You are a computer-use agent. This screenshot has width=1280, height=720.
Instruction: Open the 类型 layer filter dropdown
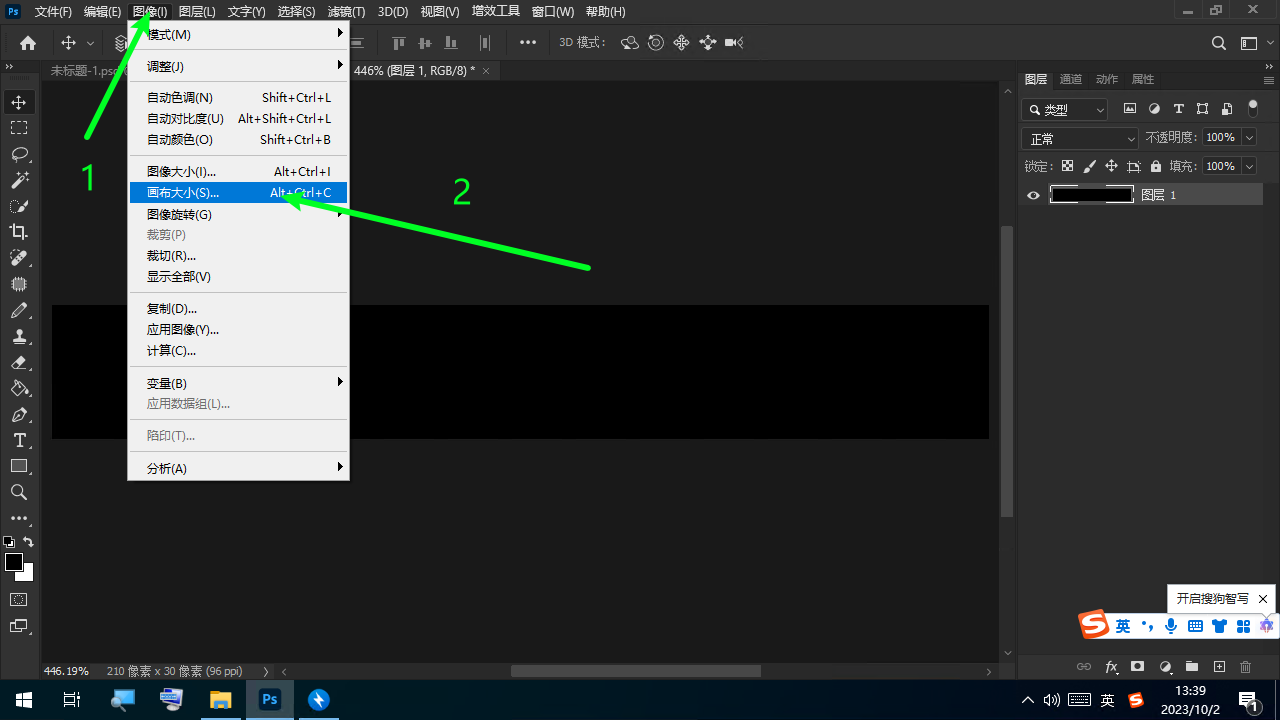1065,110
